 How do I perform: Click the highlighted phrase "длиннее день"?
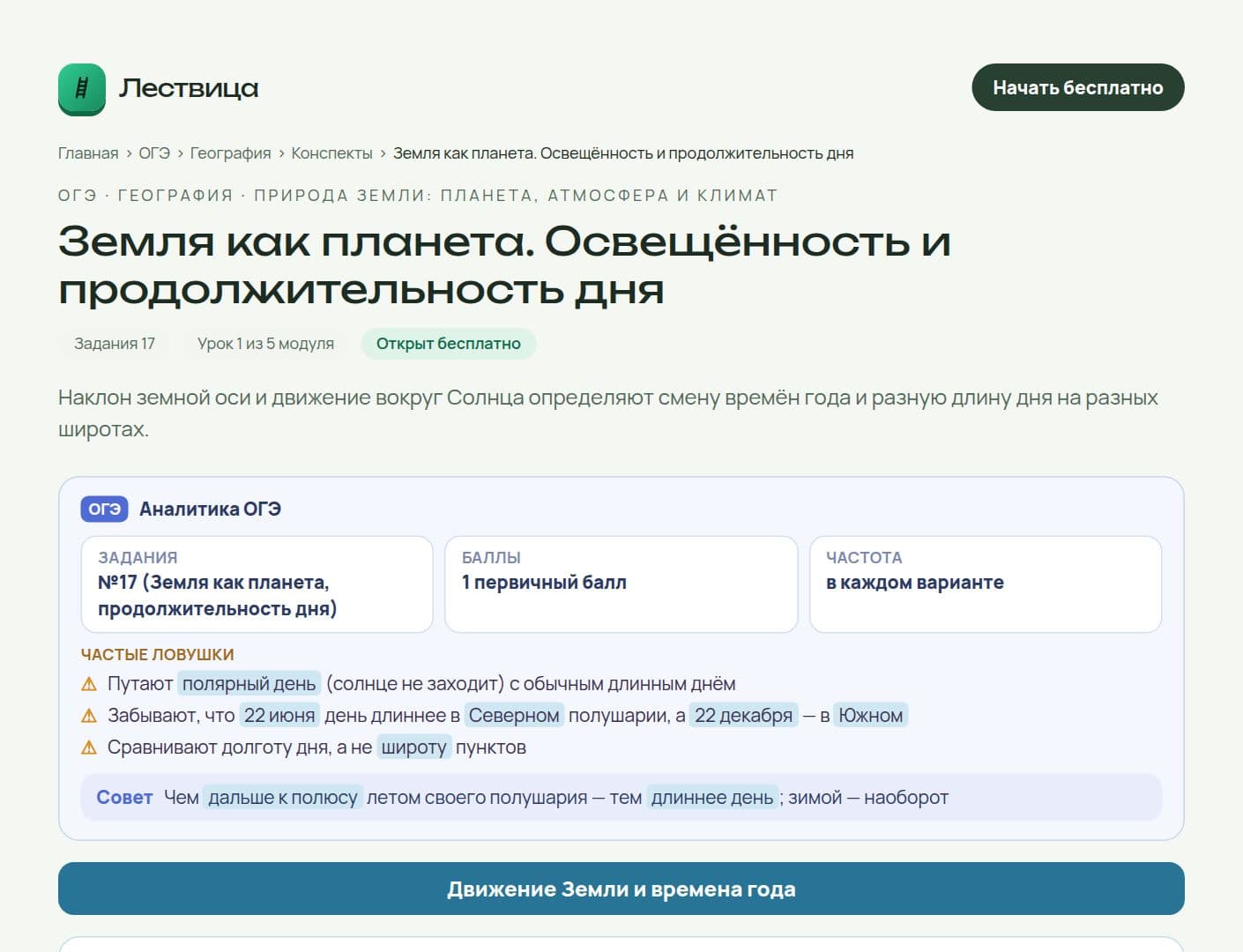click(712, 798)
